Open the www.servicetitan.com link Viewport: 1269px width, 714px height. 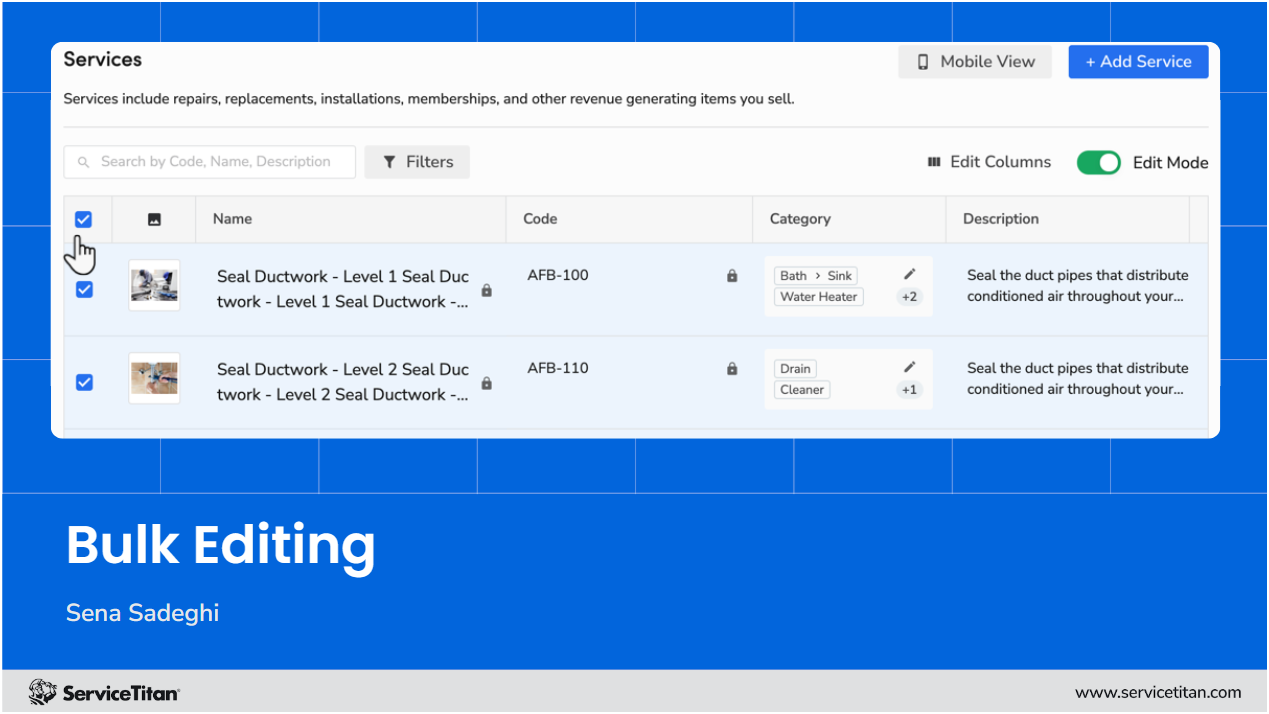click(1158, 692)
